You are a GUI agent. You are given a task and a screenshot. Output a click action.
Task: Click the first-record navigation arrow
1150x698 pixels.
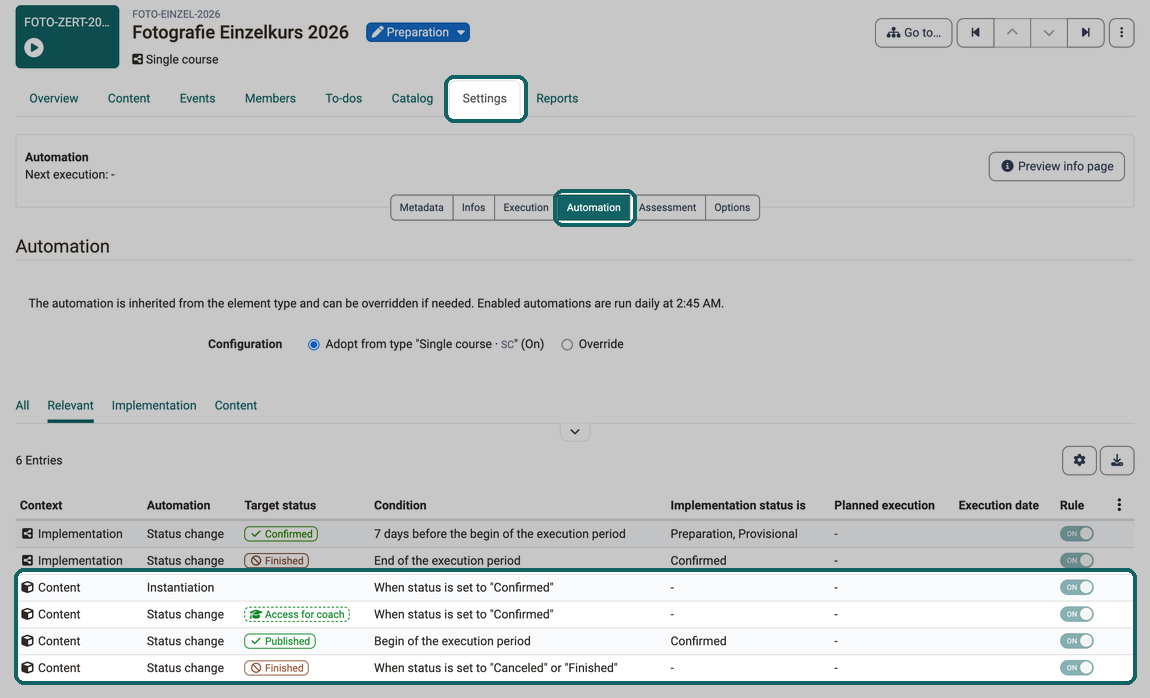pyautogui.click(x=975, y=32)
